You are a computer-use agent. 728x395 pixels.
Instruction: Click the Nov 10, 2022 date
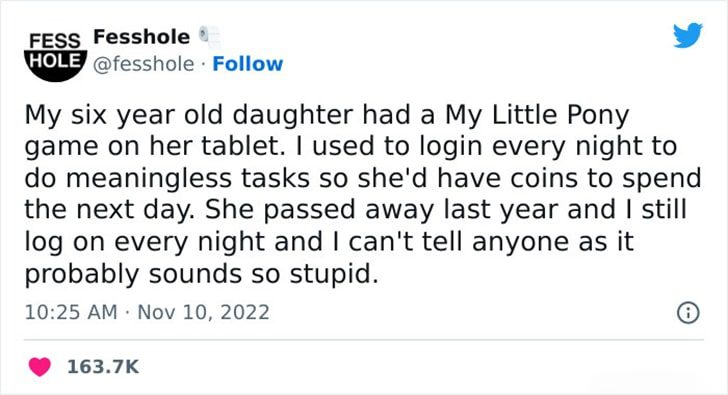203,312
